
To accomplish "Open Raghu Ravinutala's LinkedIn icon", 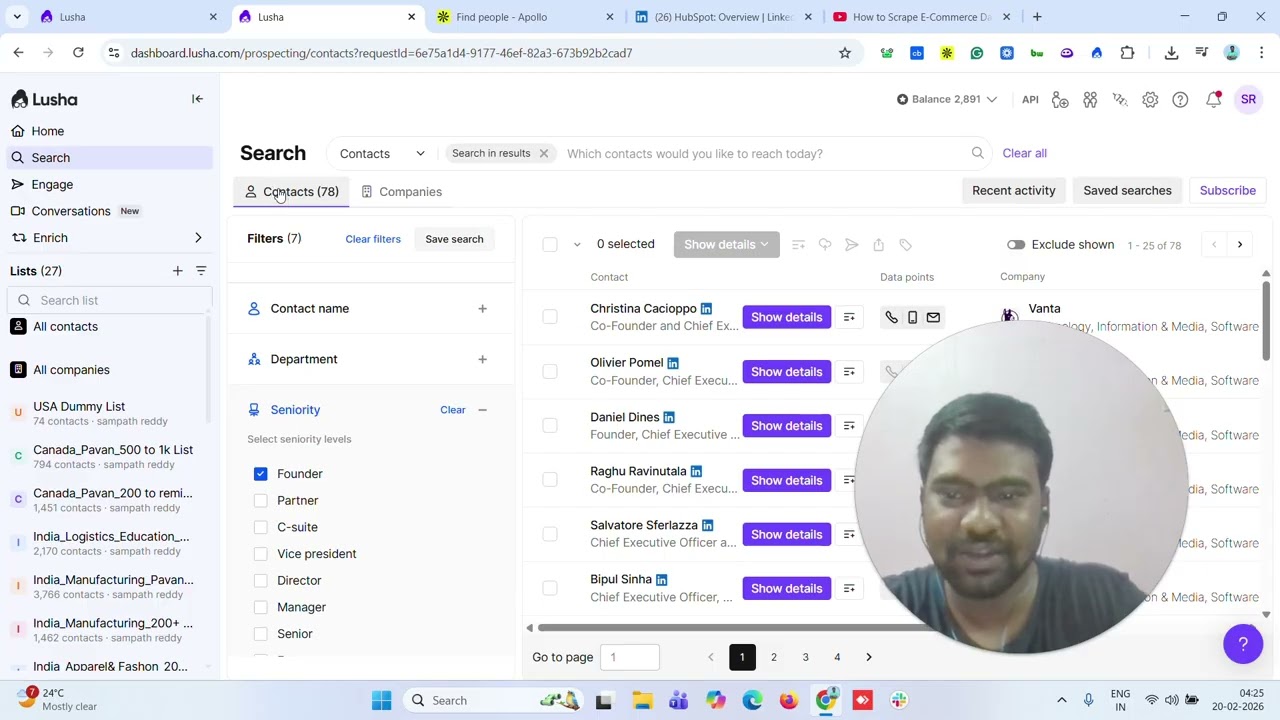I will (x=696, y=471).
